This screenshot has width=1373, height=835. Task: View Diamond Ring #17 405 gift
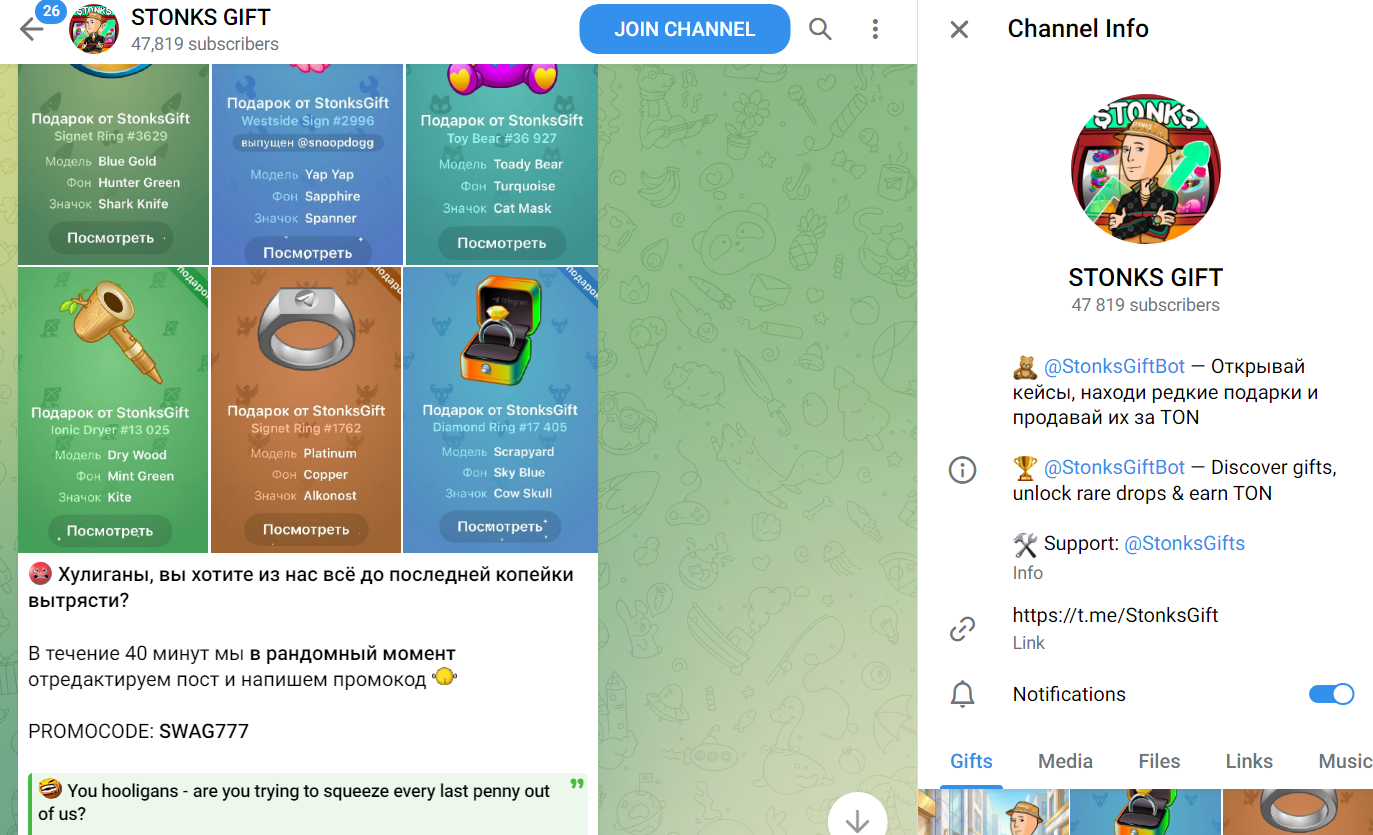[500, 527]
